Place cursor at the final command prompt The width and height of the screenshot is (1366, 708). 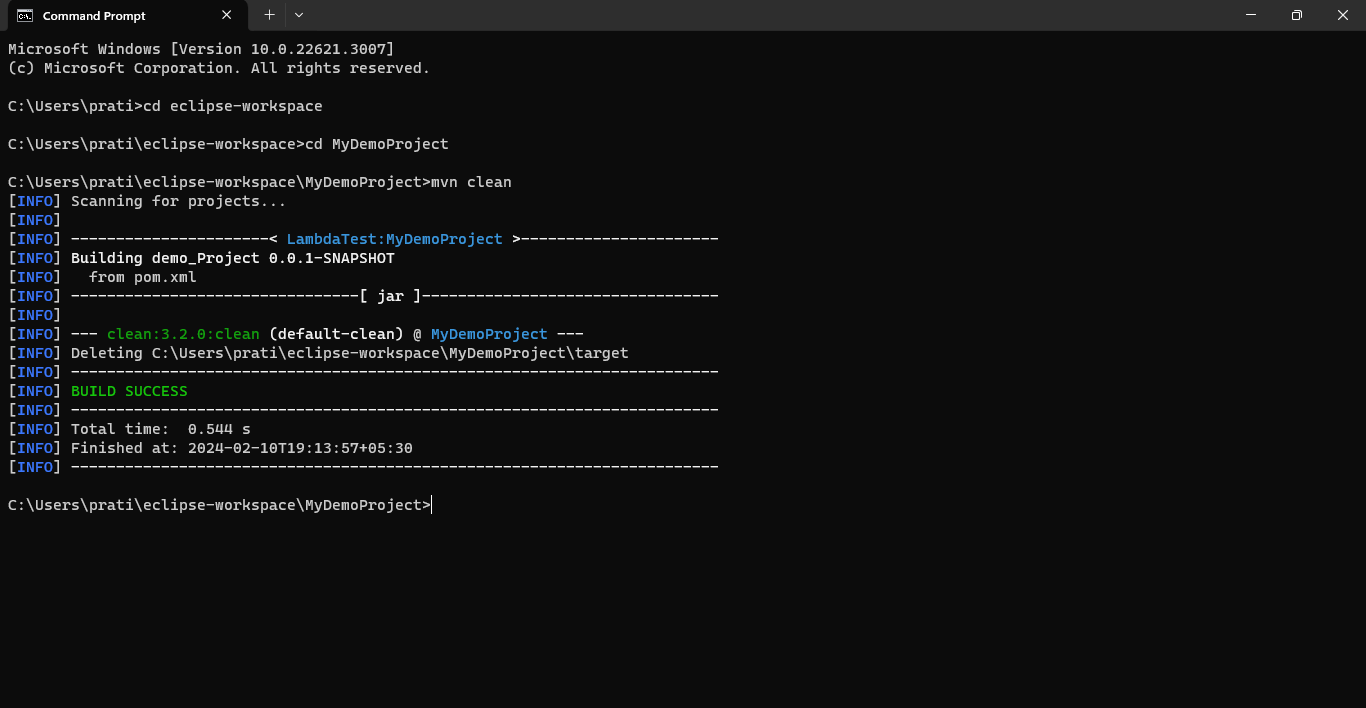click(432, 505)
